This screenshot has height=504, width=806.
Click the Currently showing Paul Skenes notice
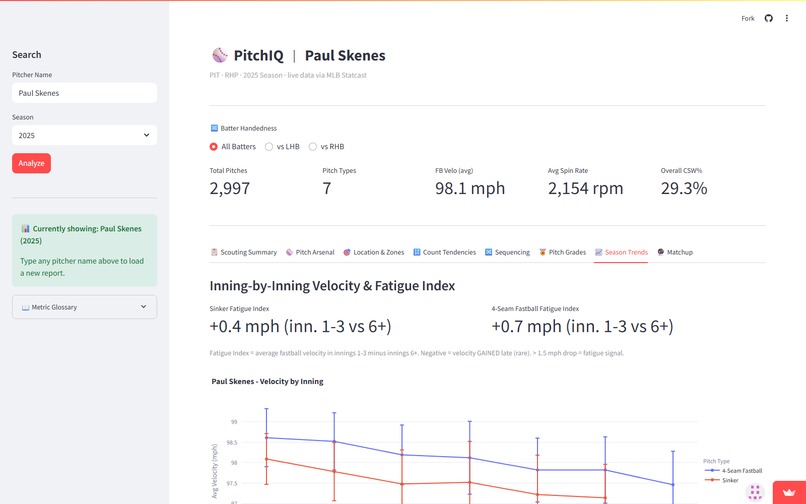pyautogui.click(x=84, y=250)
